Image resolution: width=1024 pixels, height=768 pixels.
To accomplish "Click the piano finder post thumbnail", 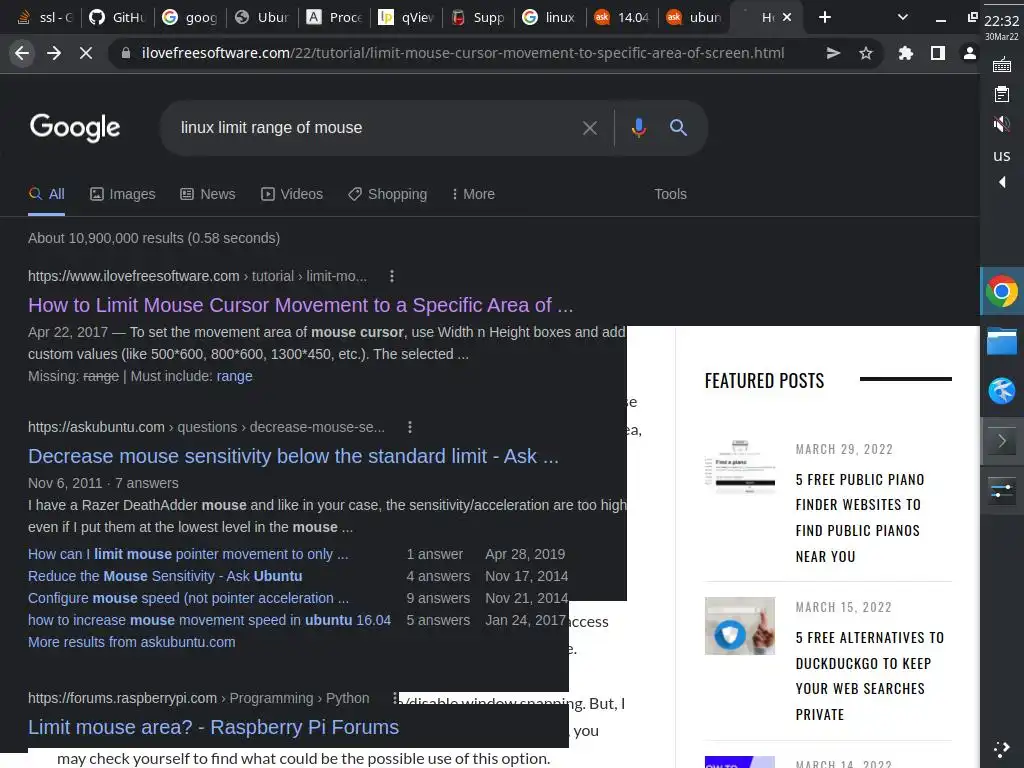I will (x=740, y=468).
